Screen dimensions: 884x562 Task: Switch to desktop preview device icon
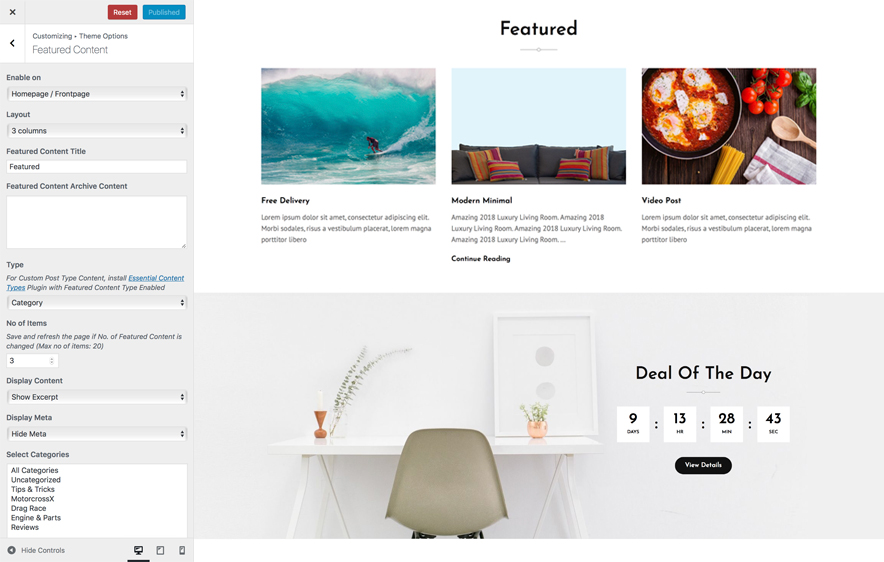tap(138, 550)
